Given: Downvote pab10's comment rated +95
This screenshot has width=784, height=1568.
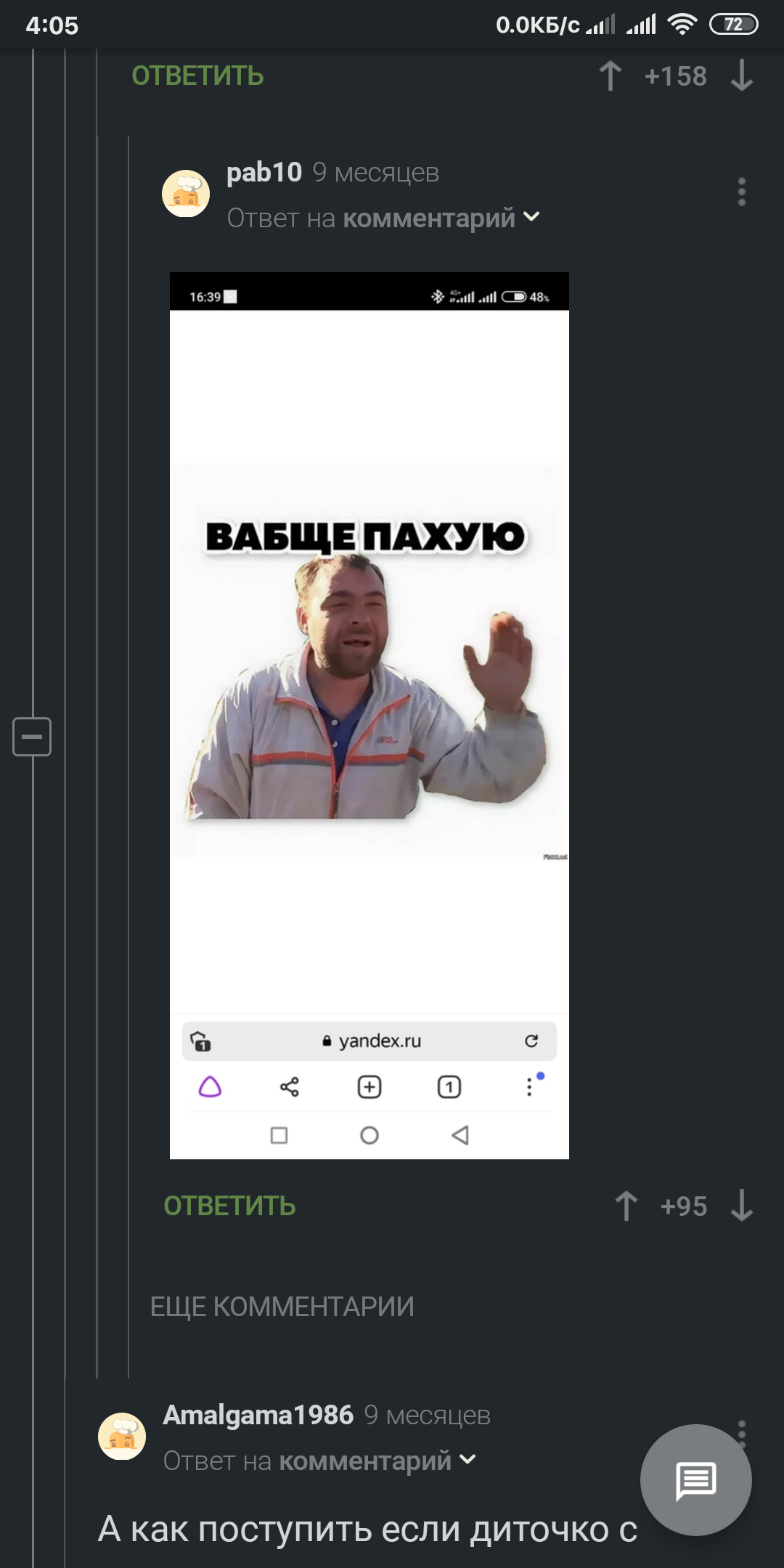Looking at the screenshot, I should click(741, 1206).
